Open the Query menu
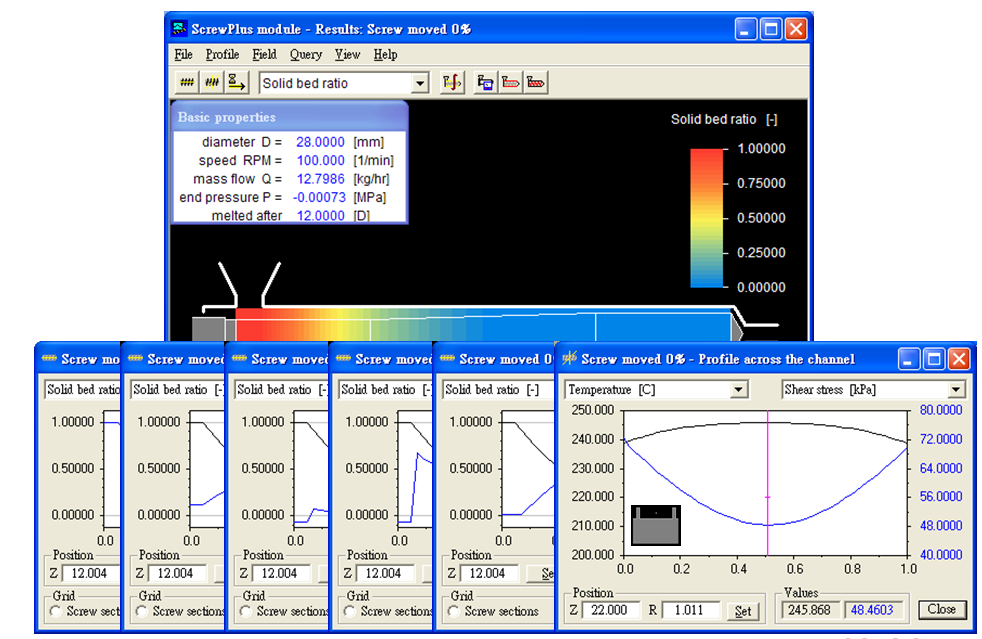982x639 pixels. click(306, 55)
